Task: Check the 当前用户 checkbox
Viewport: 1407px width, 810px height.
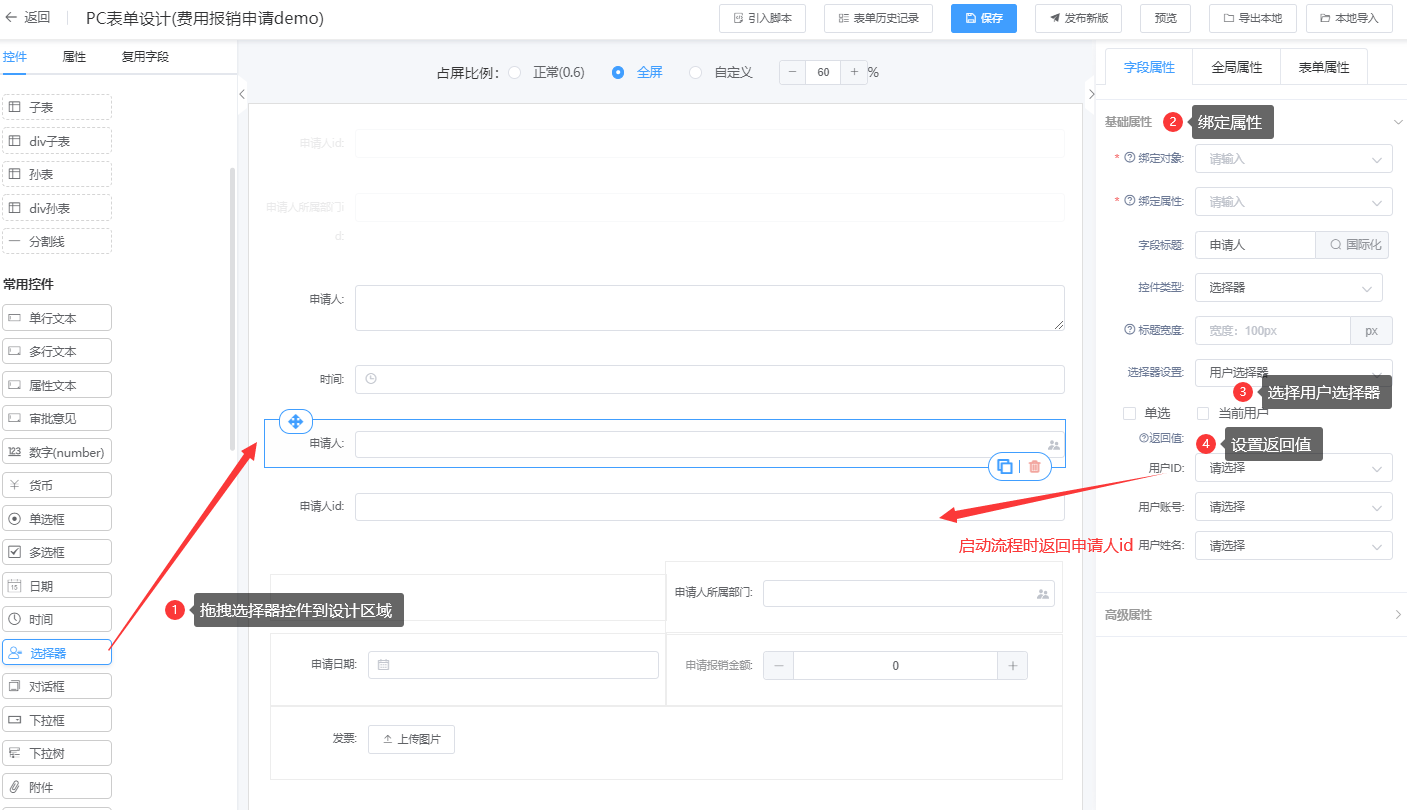Action: (1203, 413)
